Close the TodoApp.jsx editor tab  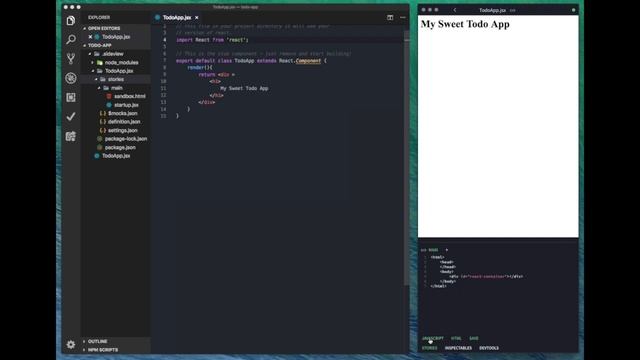coord(197,18)
